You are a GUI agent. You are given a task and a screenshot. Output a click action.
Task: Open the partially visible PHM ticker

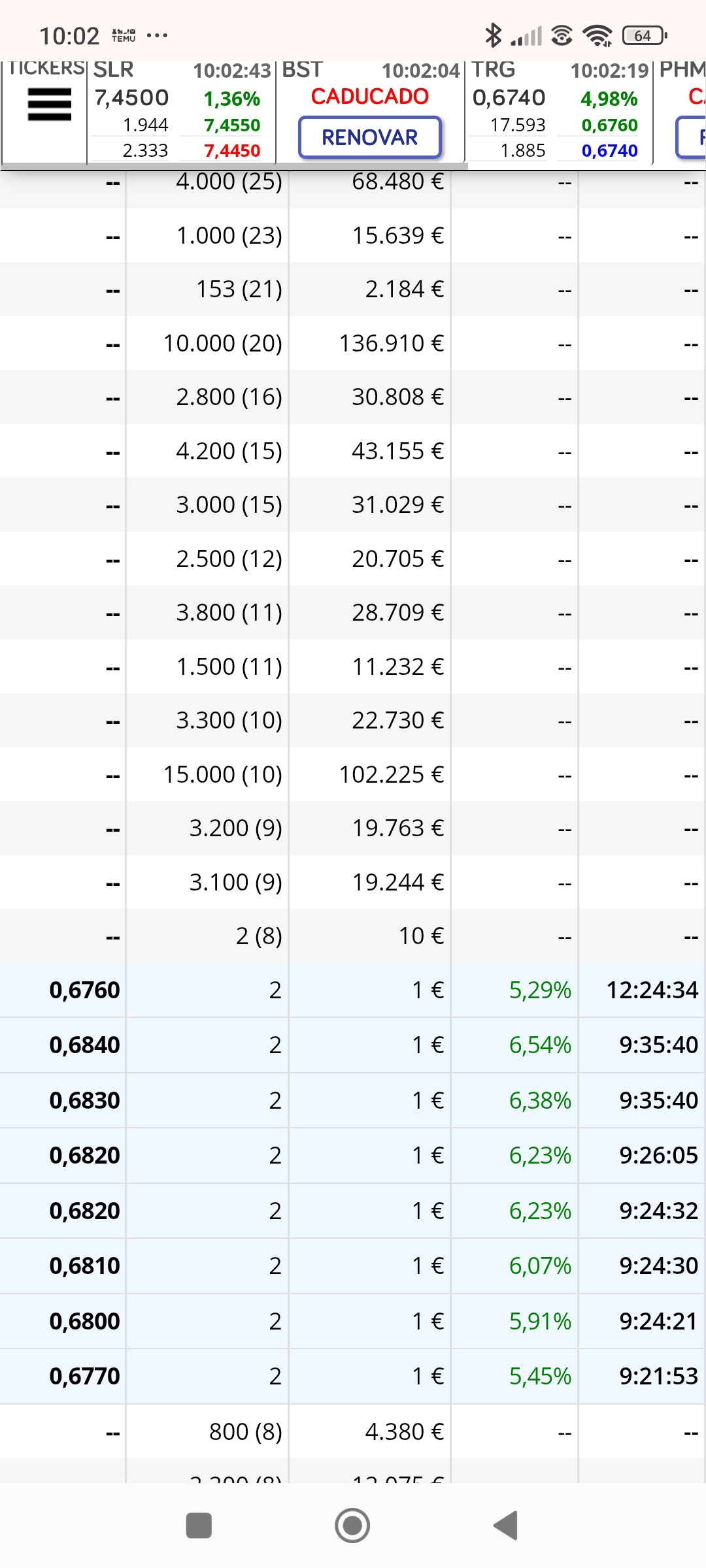(681, 111)
